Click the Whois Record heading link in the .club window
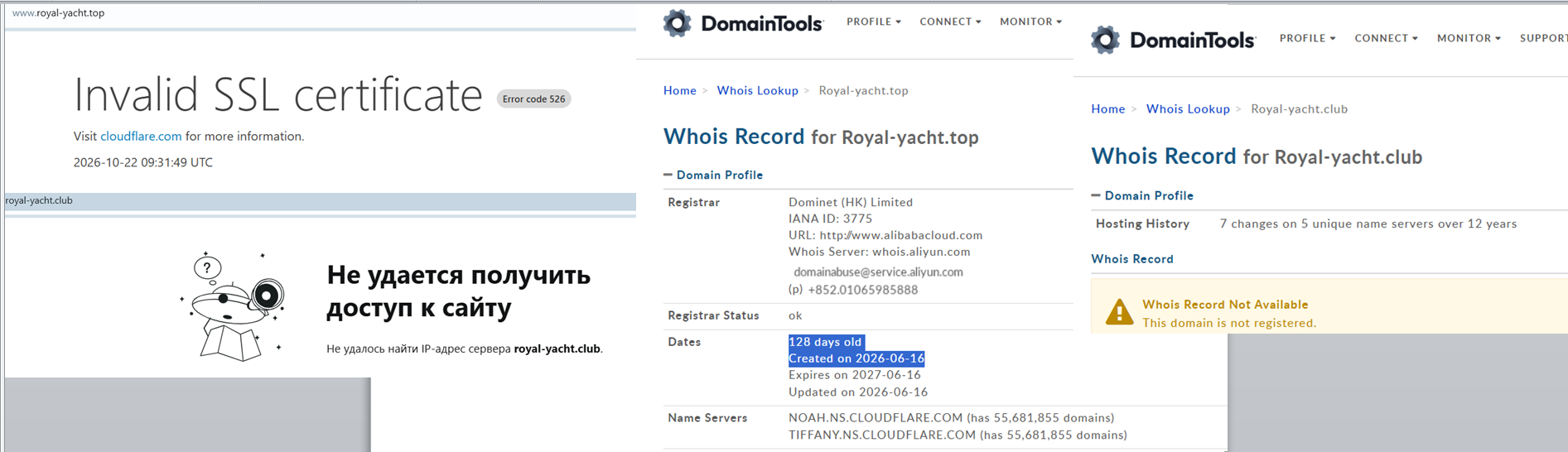The image size is (1568, 452). click(x=1132, y=258)
